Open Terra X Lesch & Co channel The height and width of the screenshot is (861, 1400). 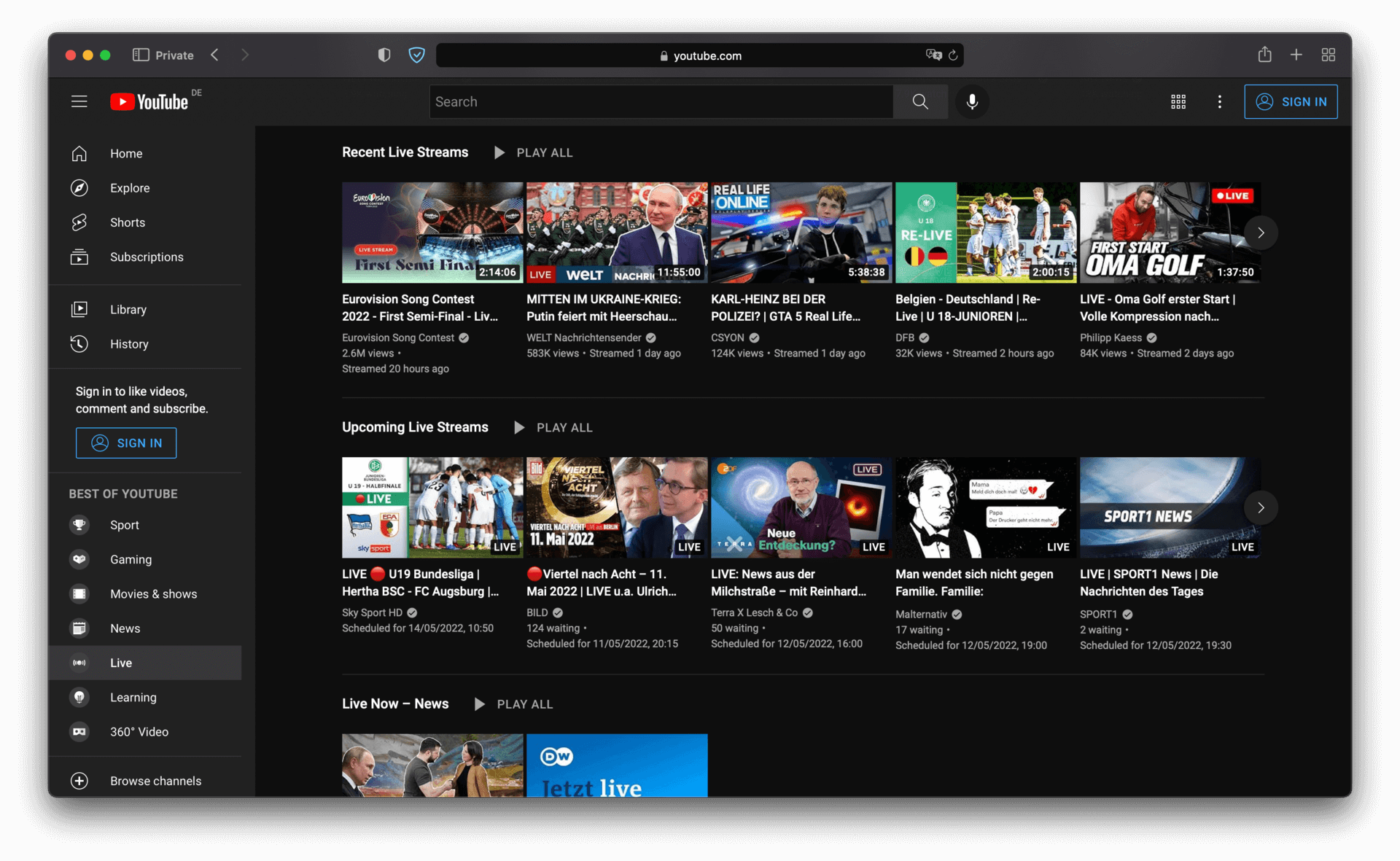(x=754, y=612)
